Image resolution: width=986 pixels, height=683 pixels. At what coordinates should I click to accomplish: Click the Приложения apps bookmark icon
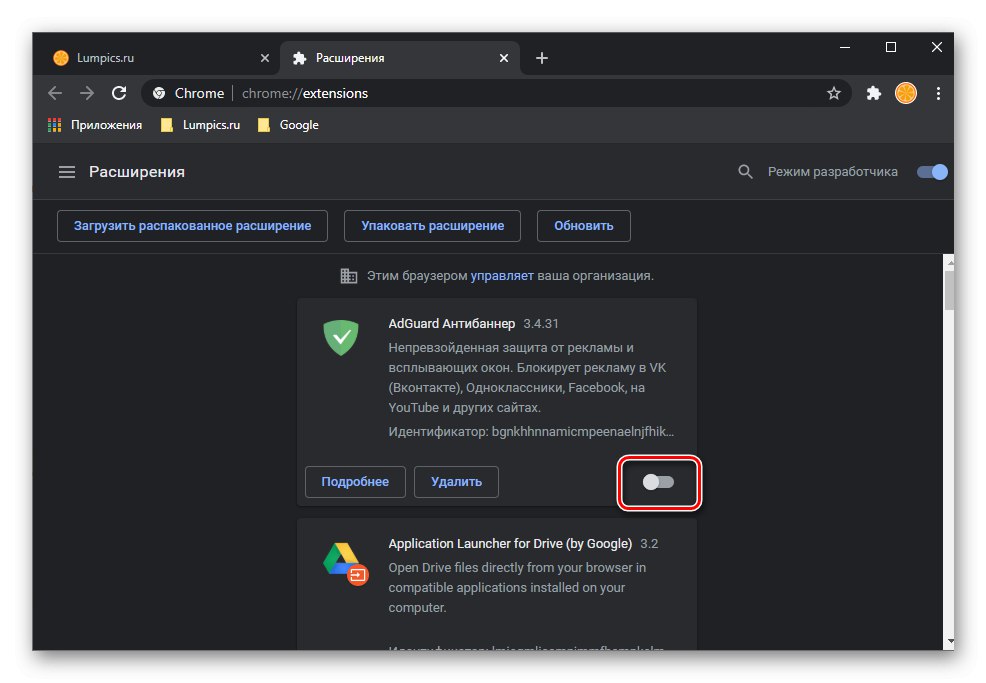coord(55,125)
